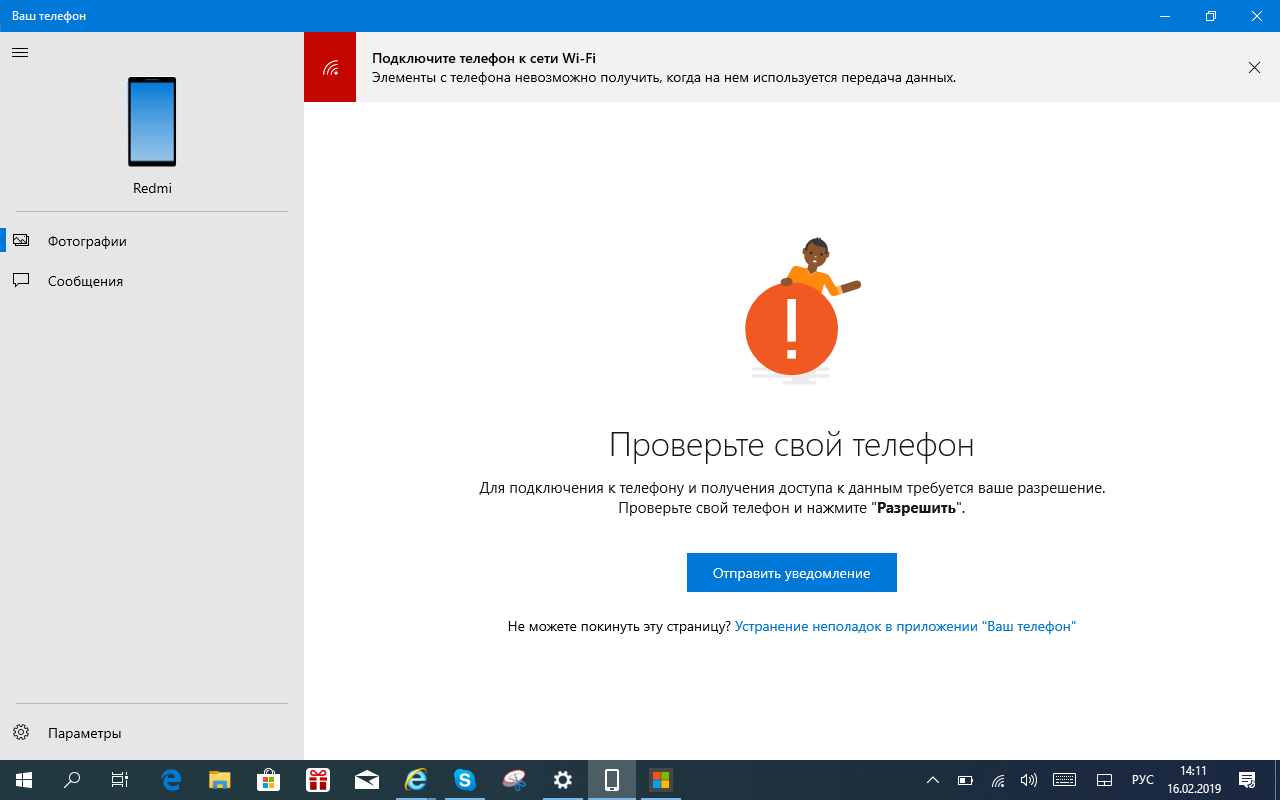Select the Redmi device name label
The image size is (1280, 800).
pos(152,188)
